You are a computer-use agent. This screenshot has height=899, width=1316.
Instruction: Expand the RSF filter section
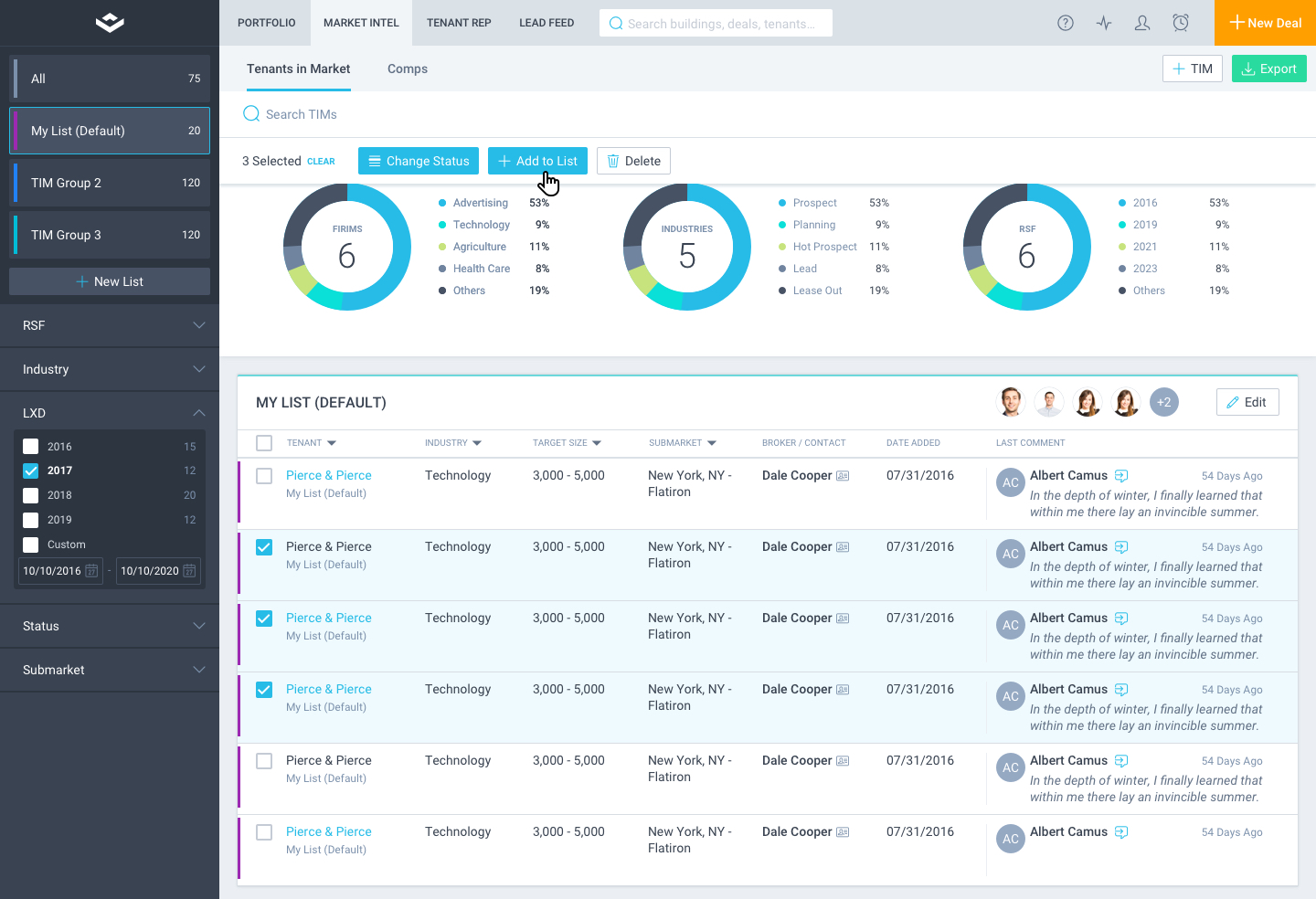(110, 325)
